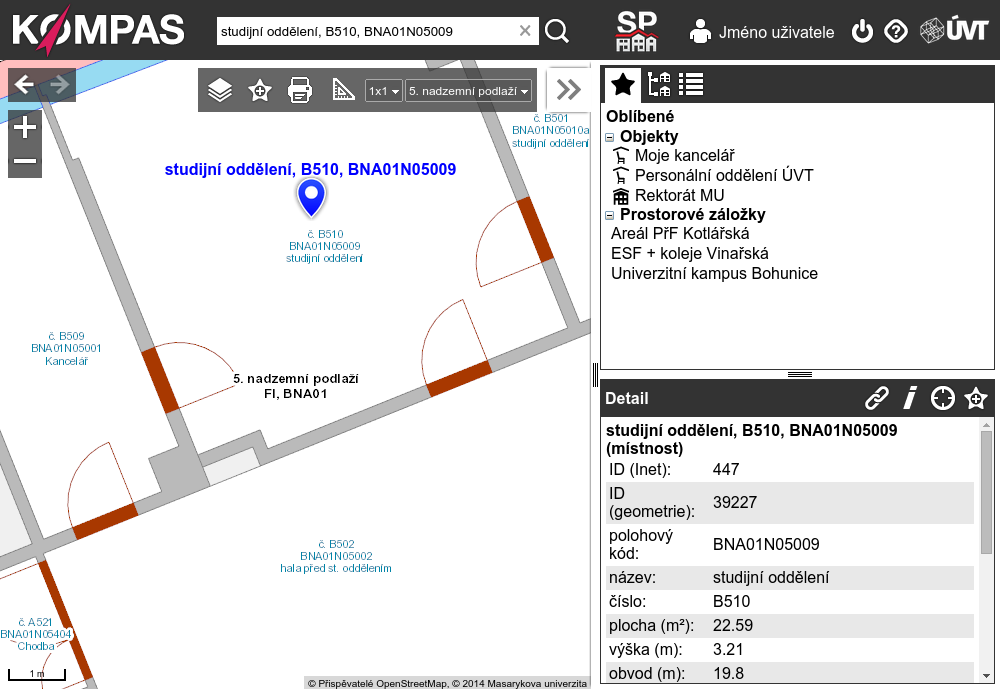The height and width of the screenshot is (689, 1000).
Task: Go back to previous map view
Action: (24, 84)
